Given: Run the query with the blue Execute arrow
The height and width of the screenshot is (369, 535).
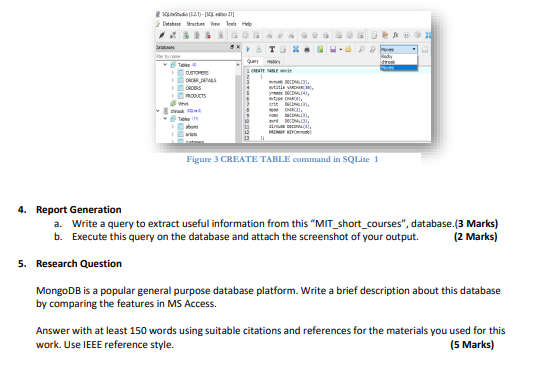Looking at the screenshot, I should [x=248, y=49].
